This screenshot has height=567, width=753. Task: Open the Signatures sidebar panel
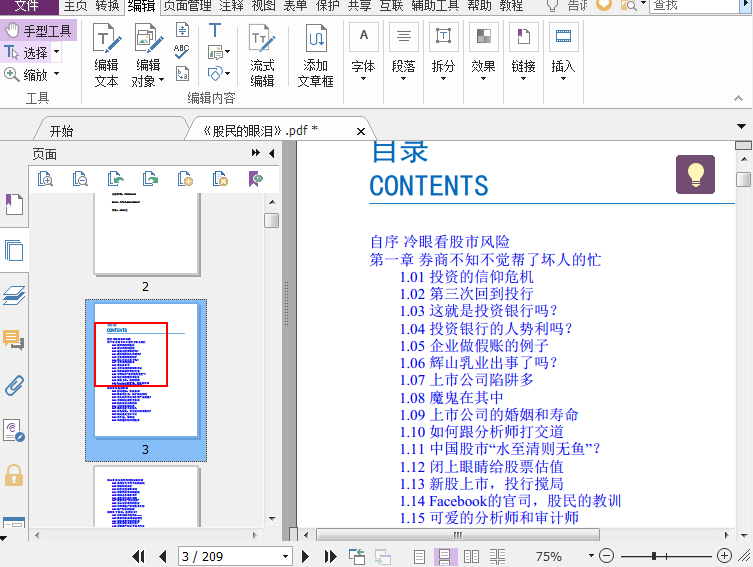point(13,431)
